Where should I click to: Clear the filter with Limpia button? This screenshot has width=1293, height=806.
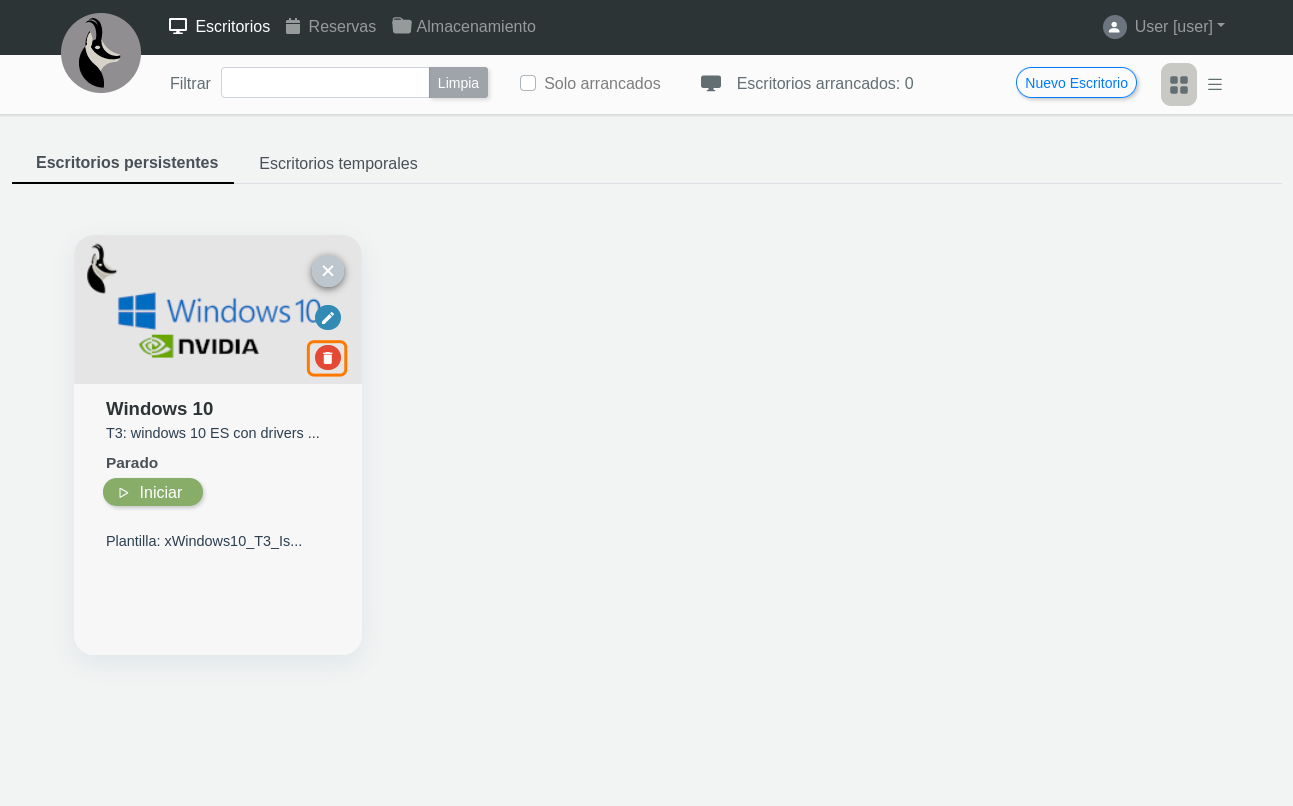[458, 83]
